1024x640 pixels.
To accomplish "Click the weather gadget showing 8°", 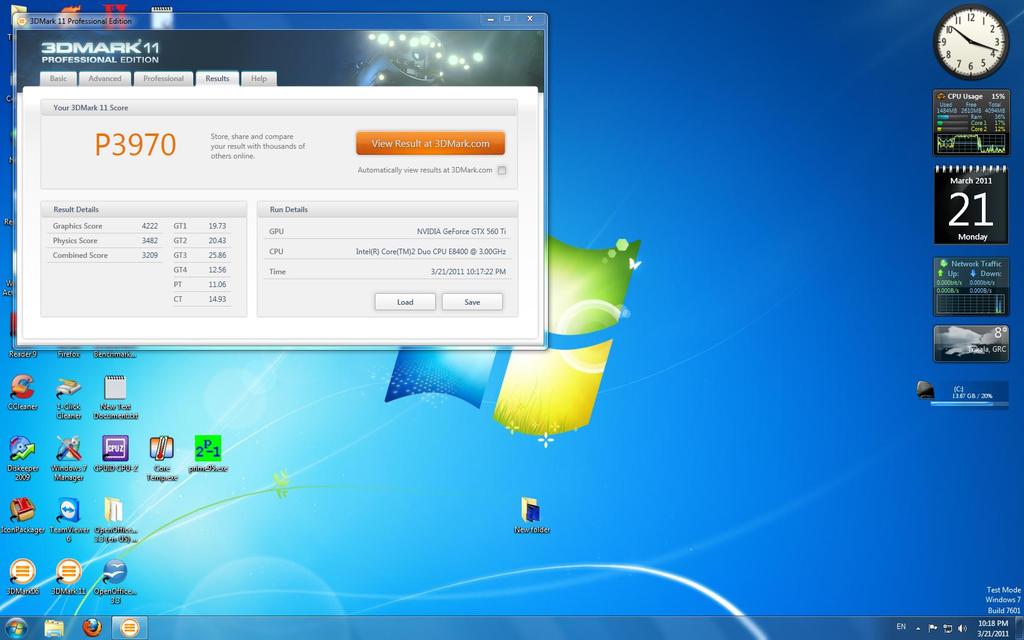I will click(x=971, y=343).
